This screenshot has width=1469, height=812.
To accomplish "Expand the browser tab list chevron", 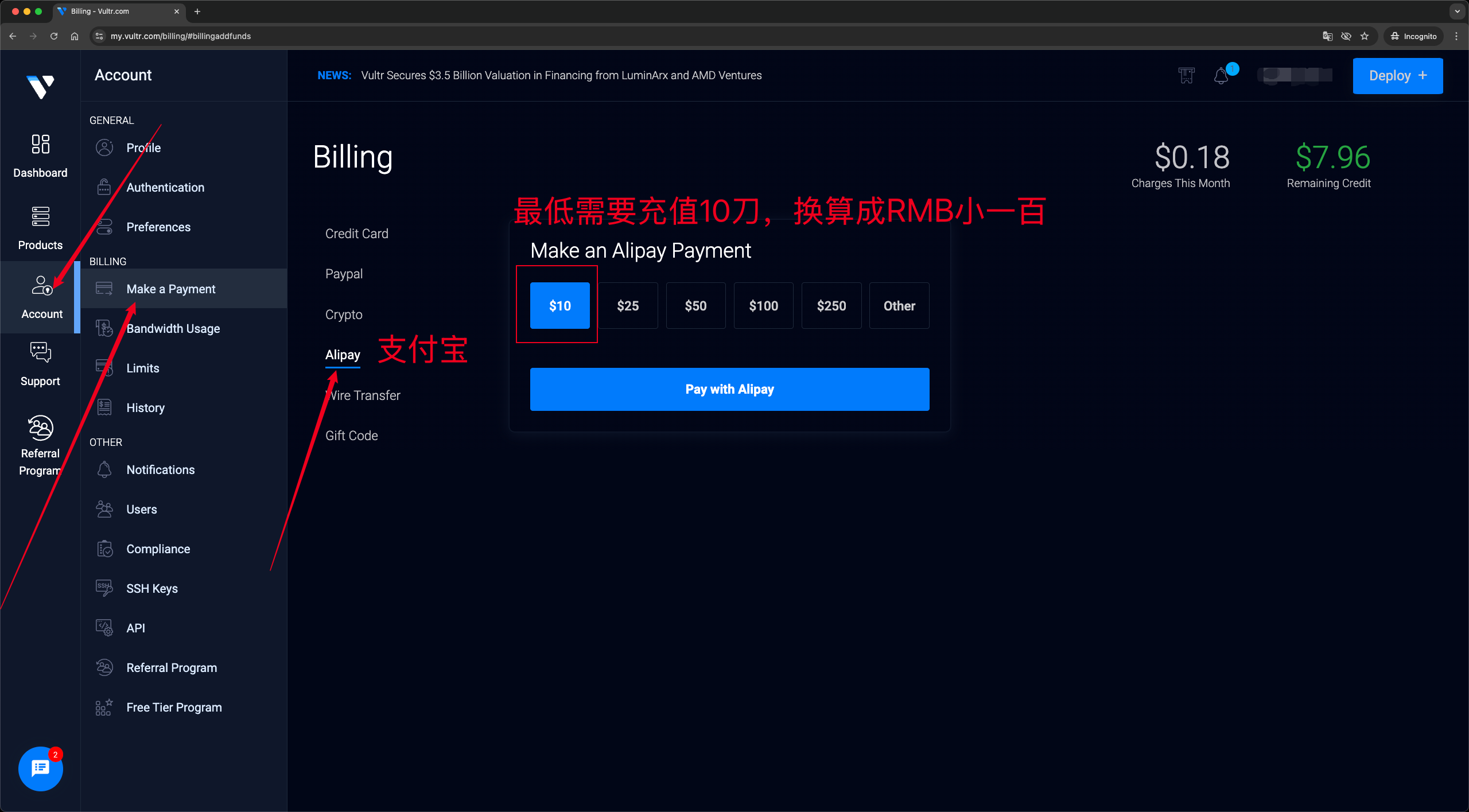I will pos(1456,11).
